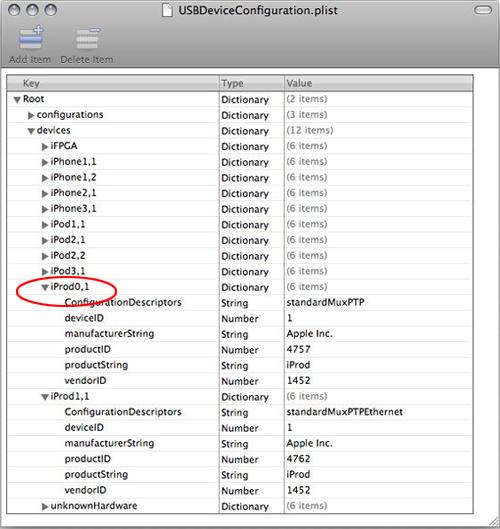Select manufacturerString key under iProd0,1

(x=109, y=334)
